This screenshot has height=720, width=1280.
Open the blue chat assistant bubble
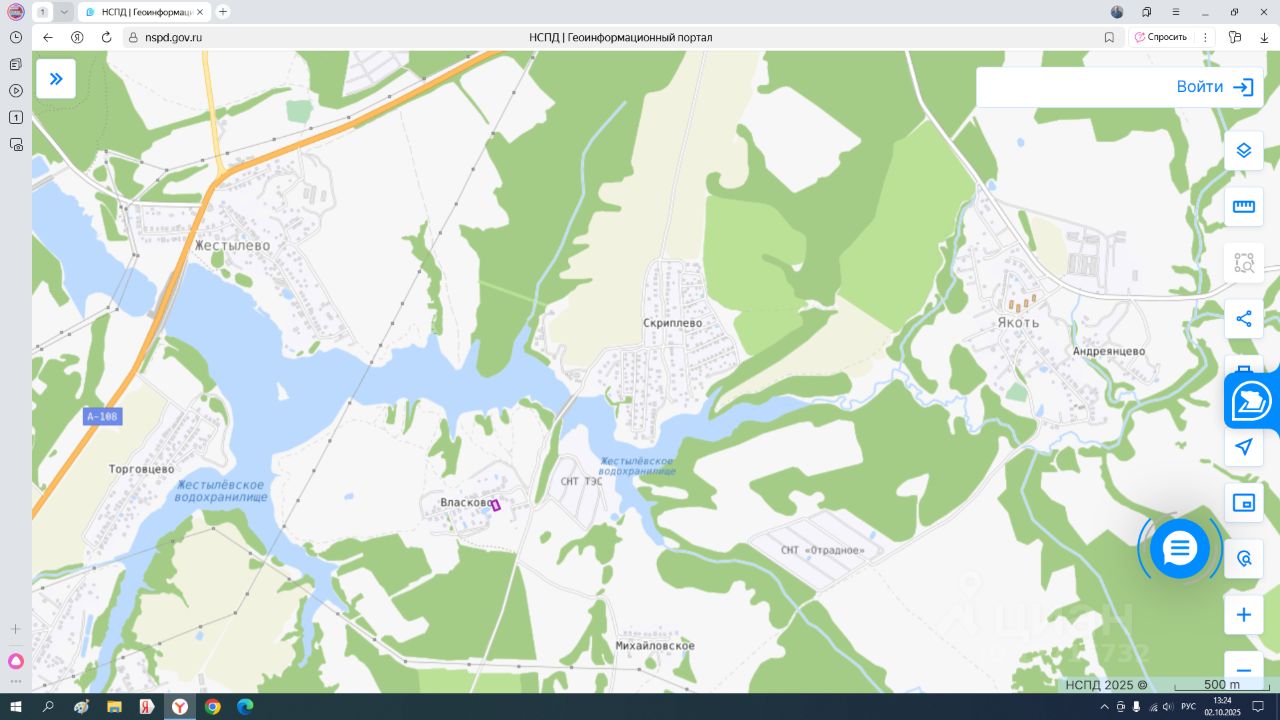tap(1180, 548)
